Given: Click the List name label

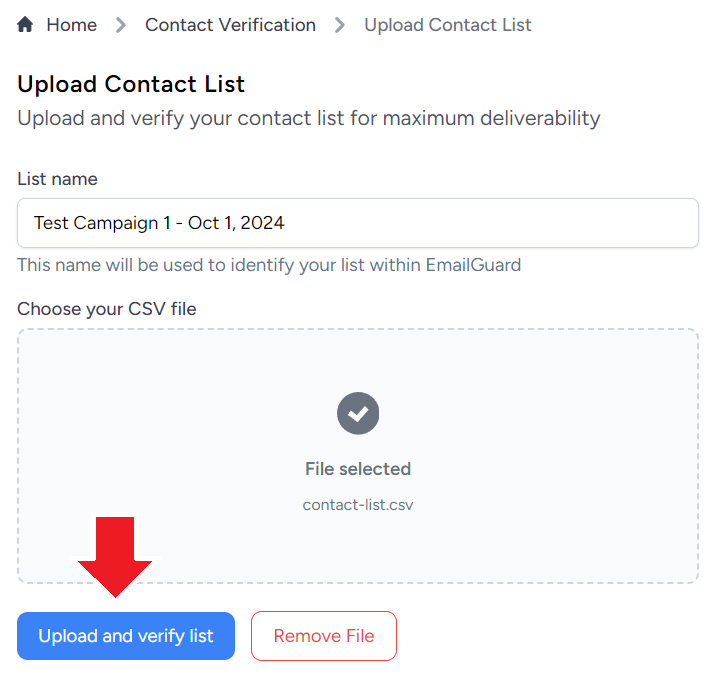Looking at the screenshot, I should point(57,179).
